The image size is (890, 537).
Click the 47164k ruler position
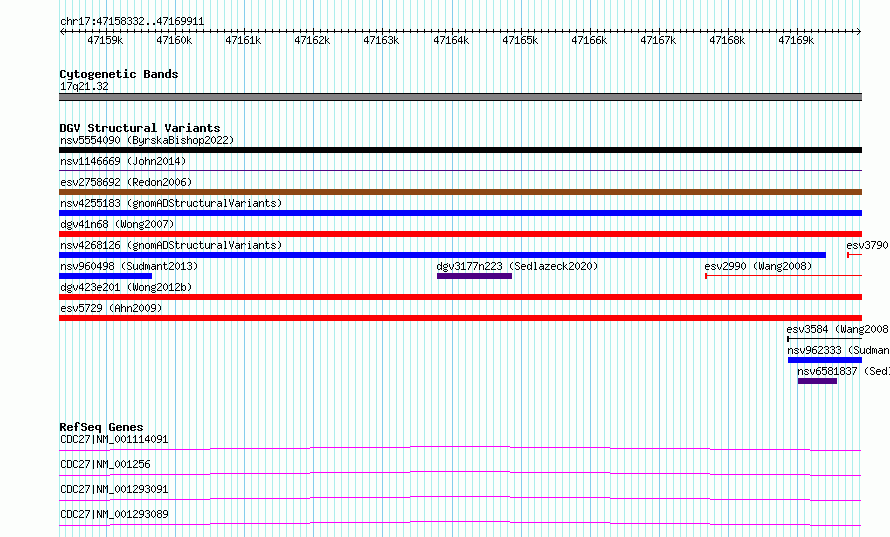[x=451, y=40]
